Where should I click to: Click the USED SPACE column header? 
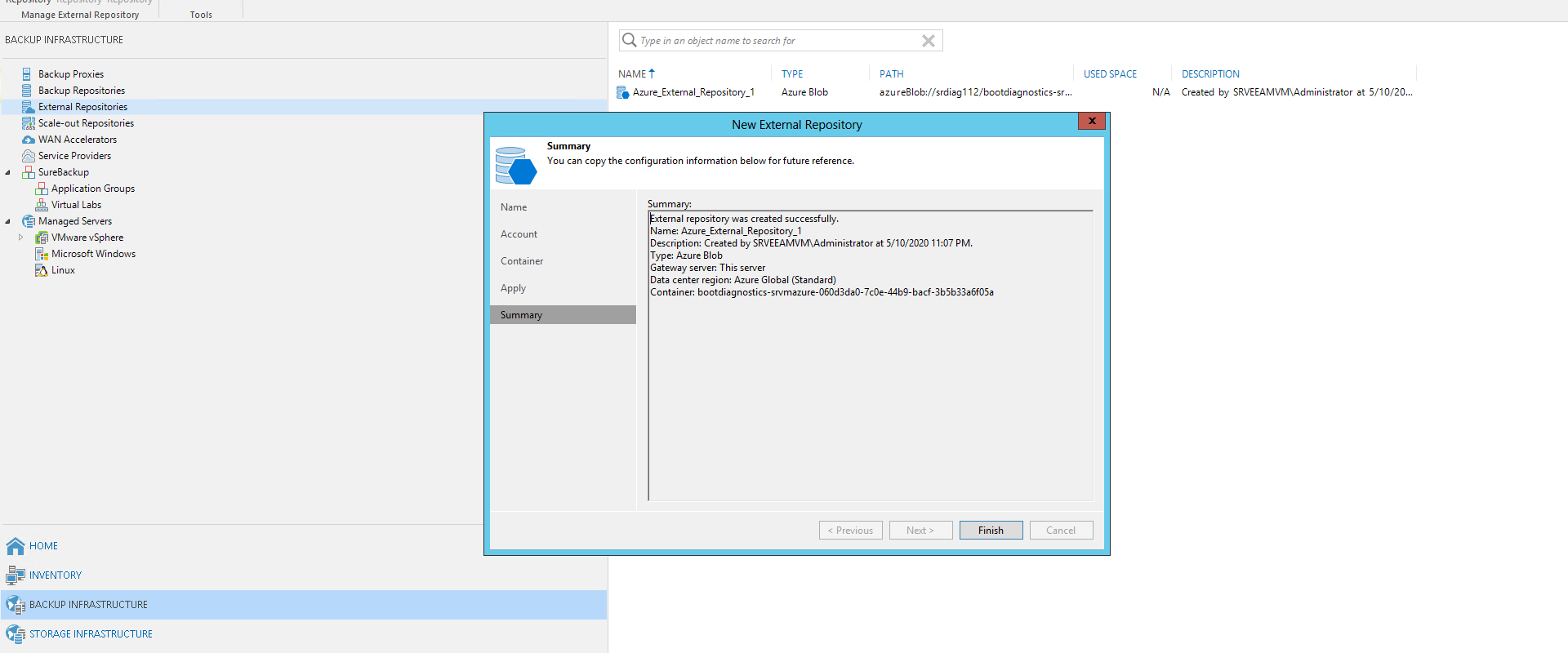pyautogui.click(x=1110, y=74)
